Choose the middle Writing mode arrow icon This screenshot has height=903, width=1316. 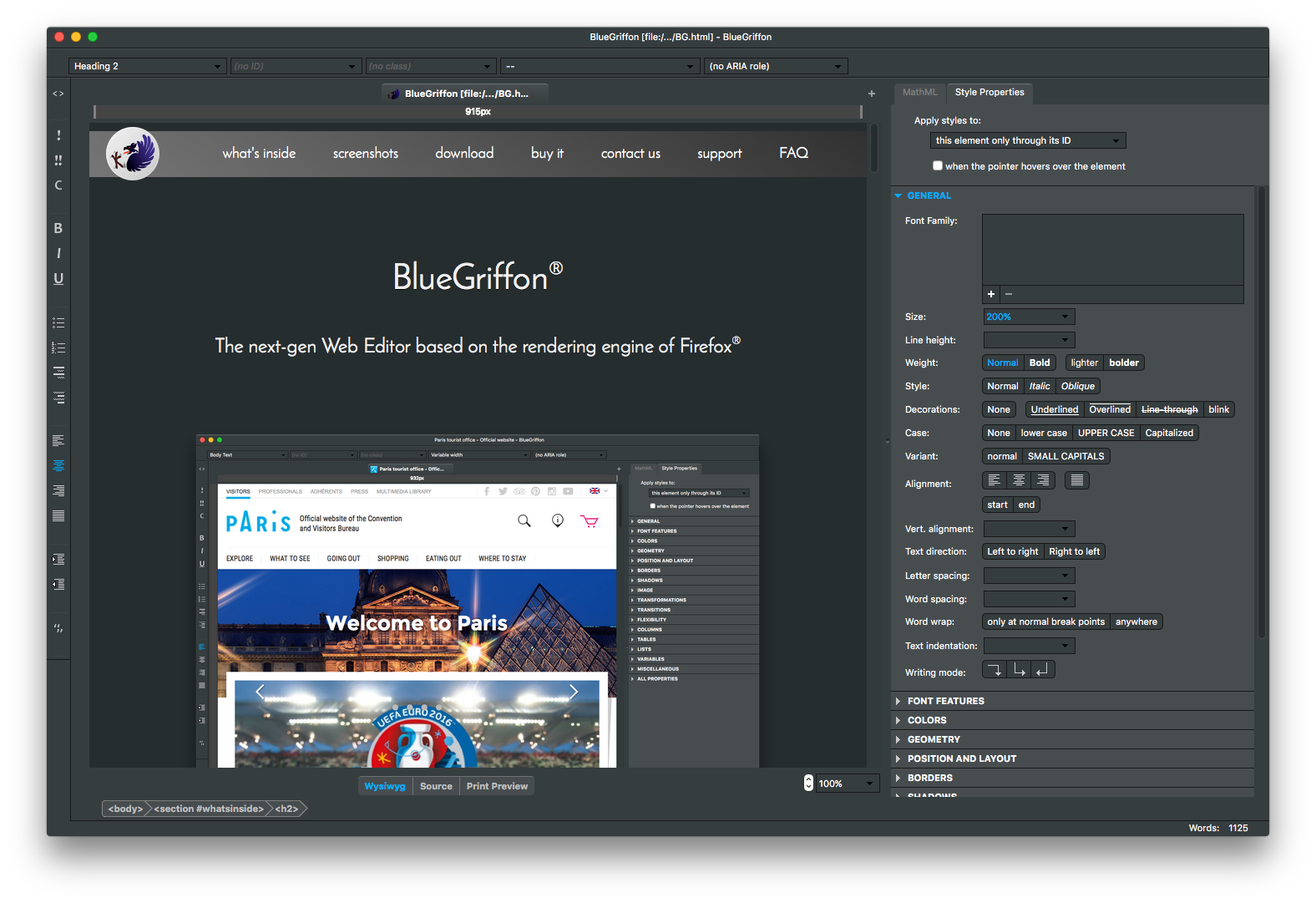pos(1019,670)
